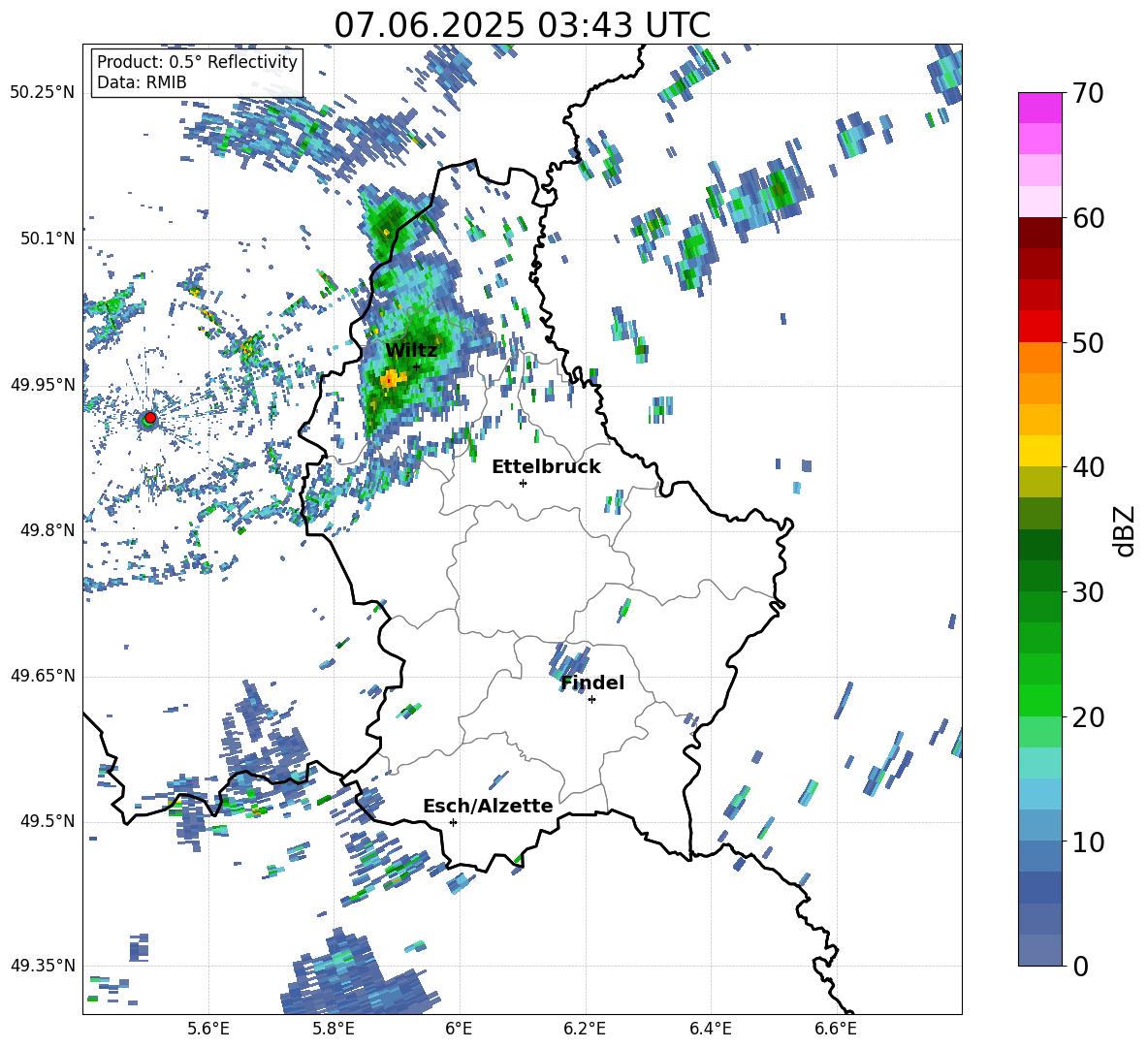Screen dimensions: 1148x1048
Task: Click the cross marker at Esch/Alzette
Action: [453, 822]
